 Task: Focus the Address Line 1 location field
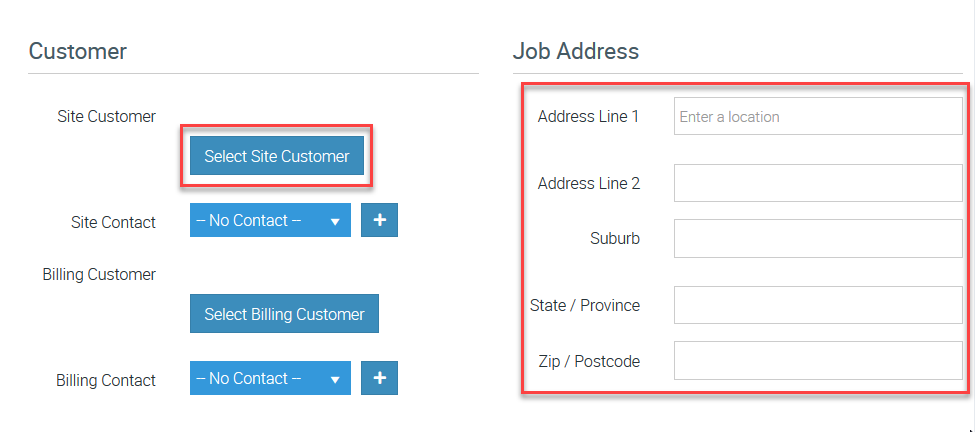(x=817, y=116)
